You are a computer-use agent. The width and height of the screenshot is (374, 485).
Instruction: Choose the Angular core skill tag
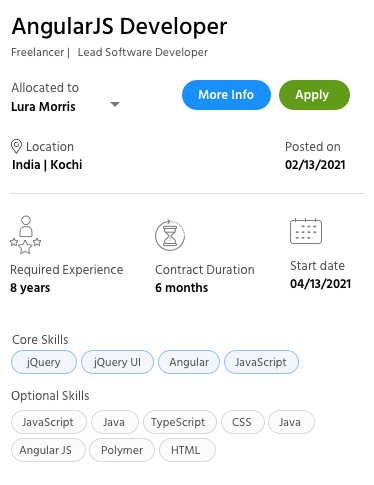[x=189, y=362]
